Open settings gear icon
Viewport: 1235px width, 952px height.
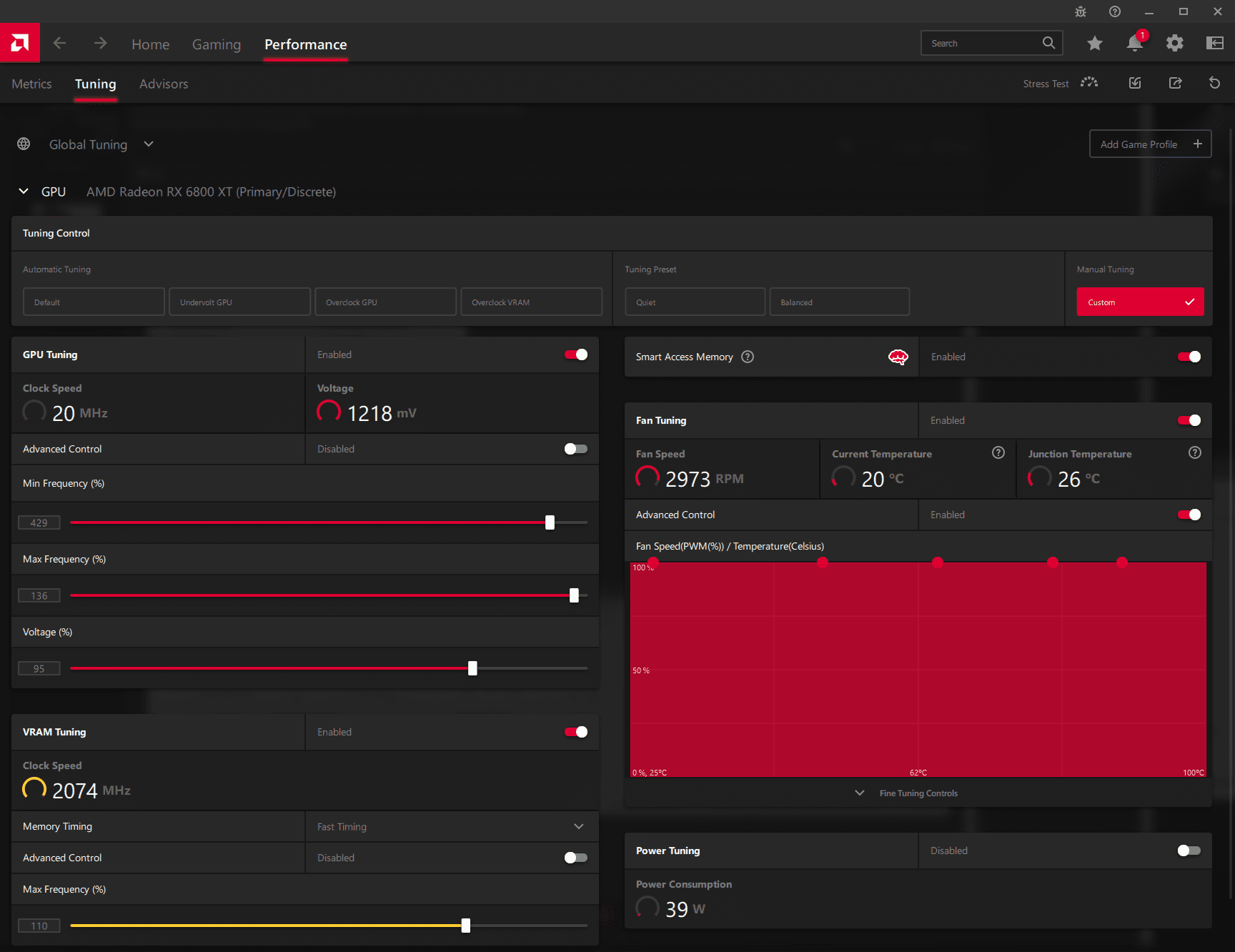click(1174, 44)
